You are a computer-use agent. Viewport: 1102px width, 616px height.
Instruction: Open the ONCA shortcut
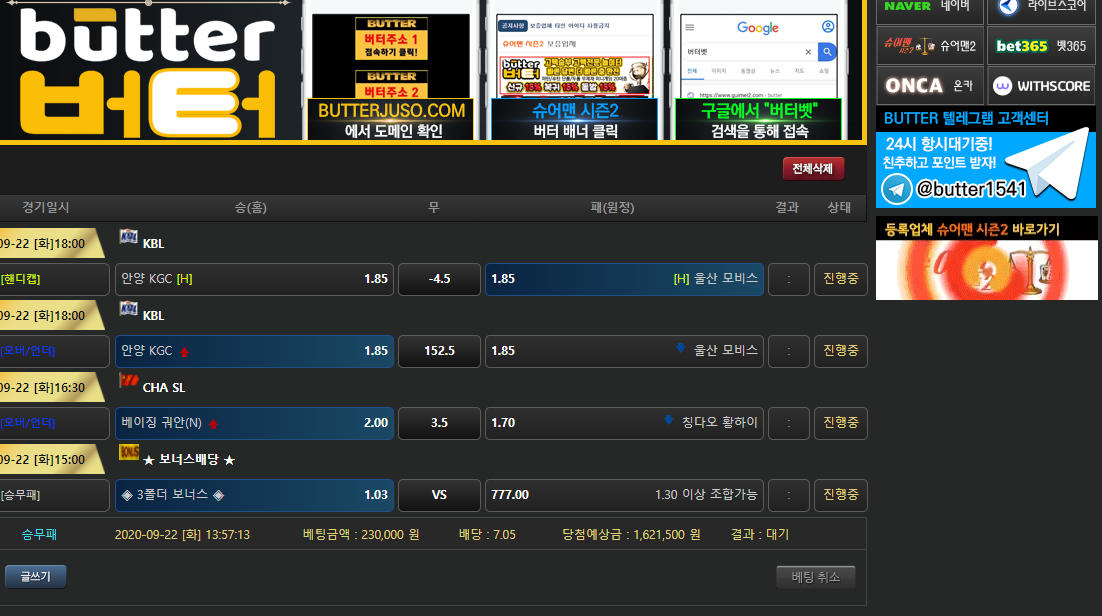929,86
